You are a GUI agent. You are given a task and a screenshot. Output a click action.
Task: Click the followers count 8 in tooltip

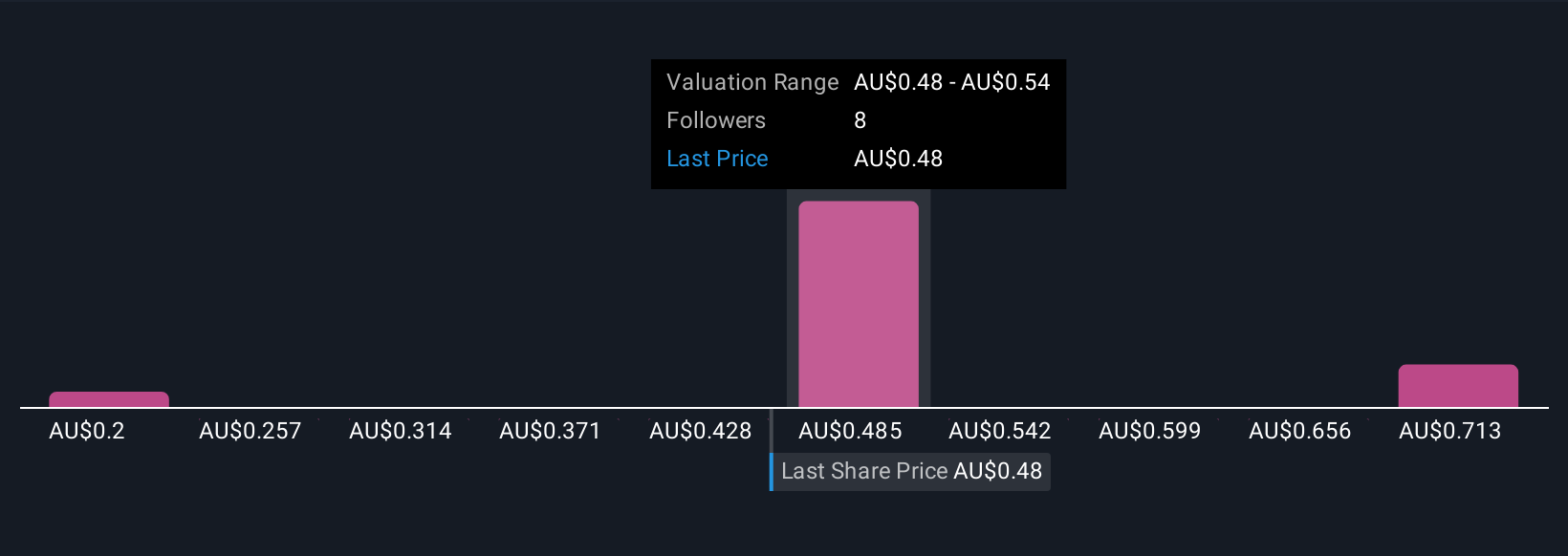pyautogui.click(x=860, y=120)
